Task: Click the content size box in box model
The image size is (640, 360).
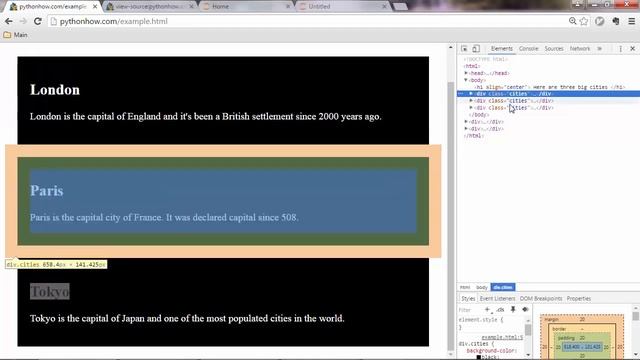Action: click(x=582, y=347)
